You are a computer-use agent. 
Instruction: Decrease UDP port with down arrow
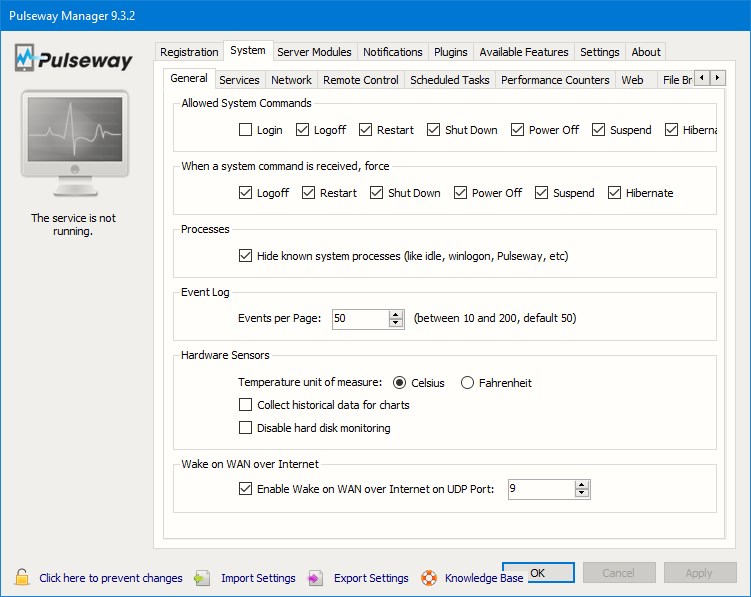pyautogui.click(x=582, y=494)
